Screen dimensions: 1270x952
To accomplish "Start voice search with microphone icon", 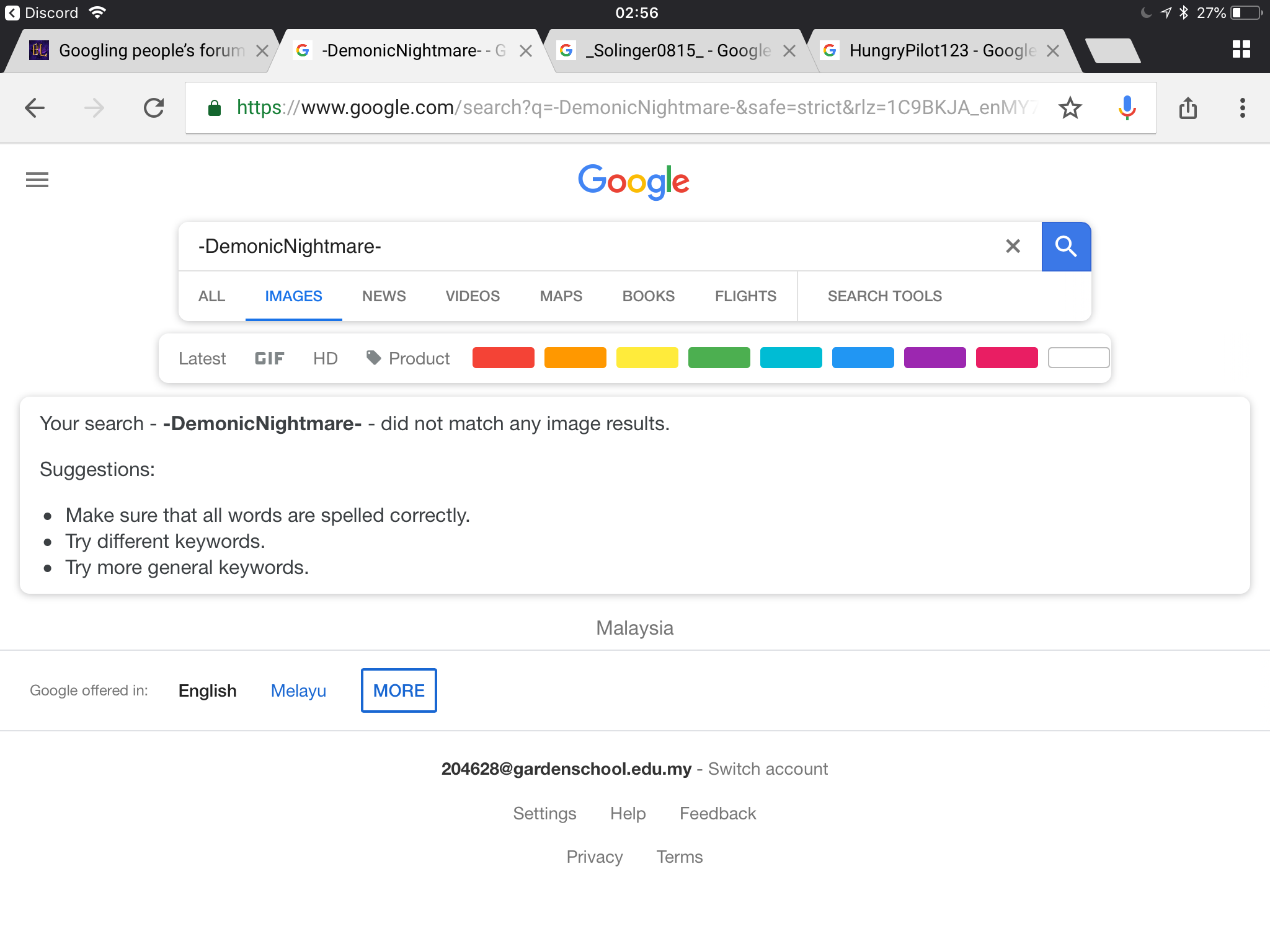I will coord(1127,108).
